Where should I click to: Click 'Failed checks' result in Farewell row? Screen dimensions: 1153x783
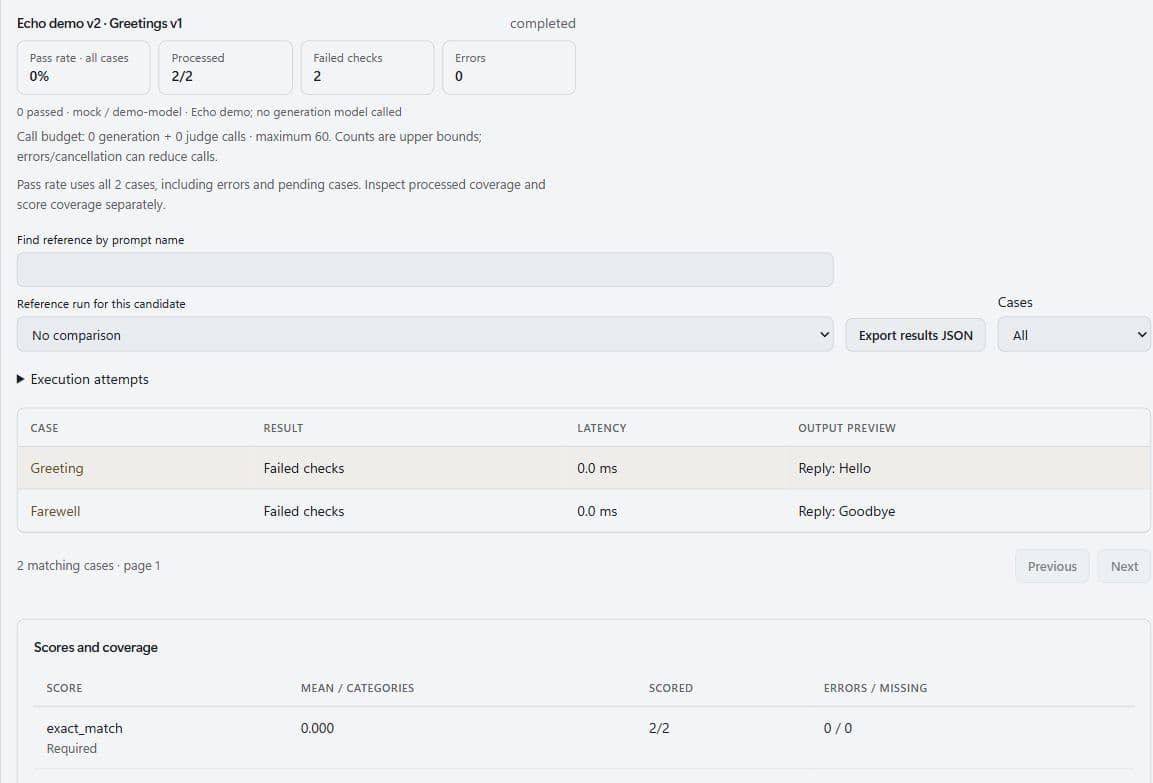click(x=304, y=511)
